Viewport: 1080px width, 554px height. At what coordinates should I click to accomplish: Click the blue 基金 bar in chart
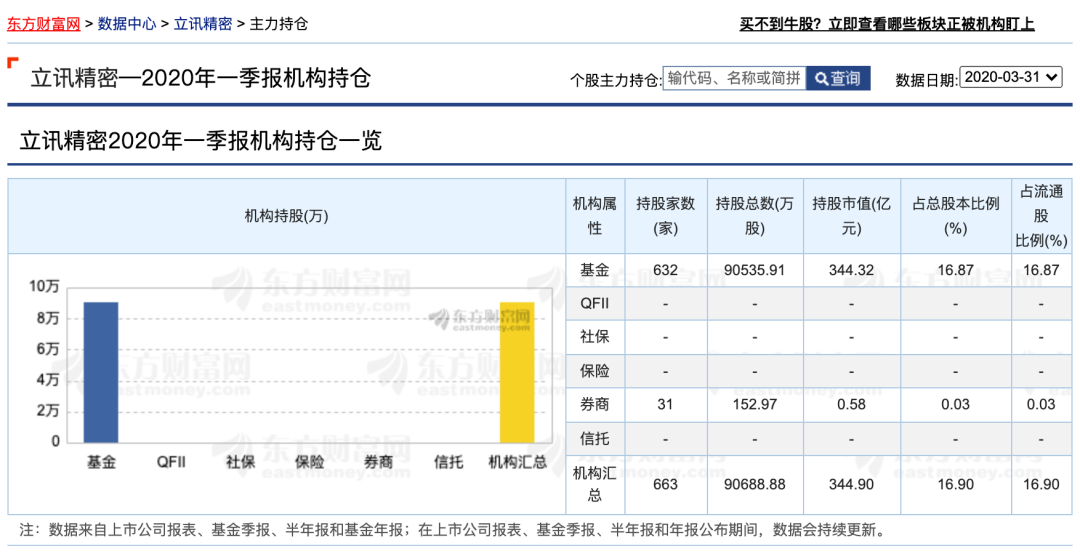coord(101,372)
